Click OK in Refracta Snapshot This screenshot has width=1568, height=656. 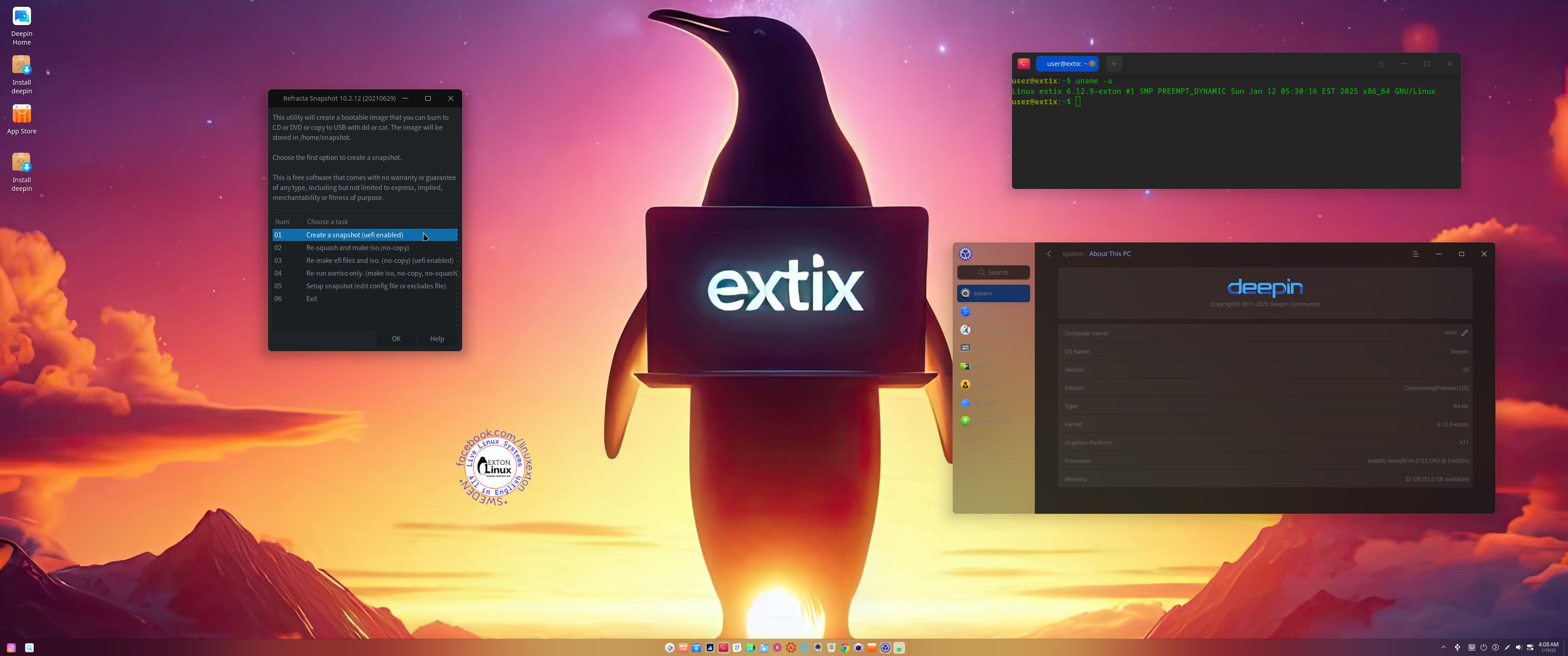coord(396,339)
